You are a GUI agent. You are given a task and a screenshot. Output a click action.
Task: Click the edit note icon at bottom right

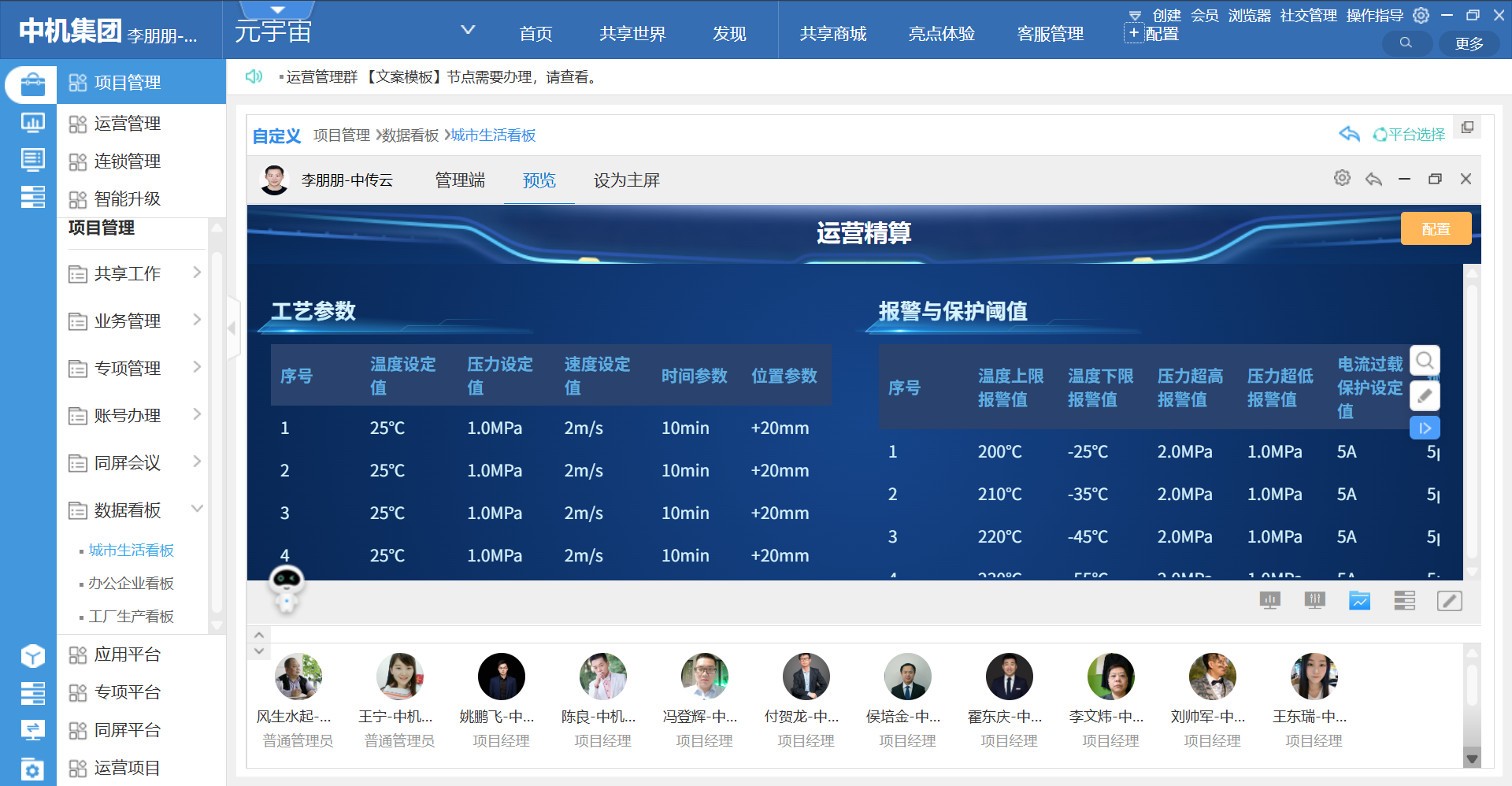point(1449,601)
